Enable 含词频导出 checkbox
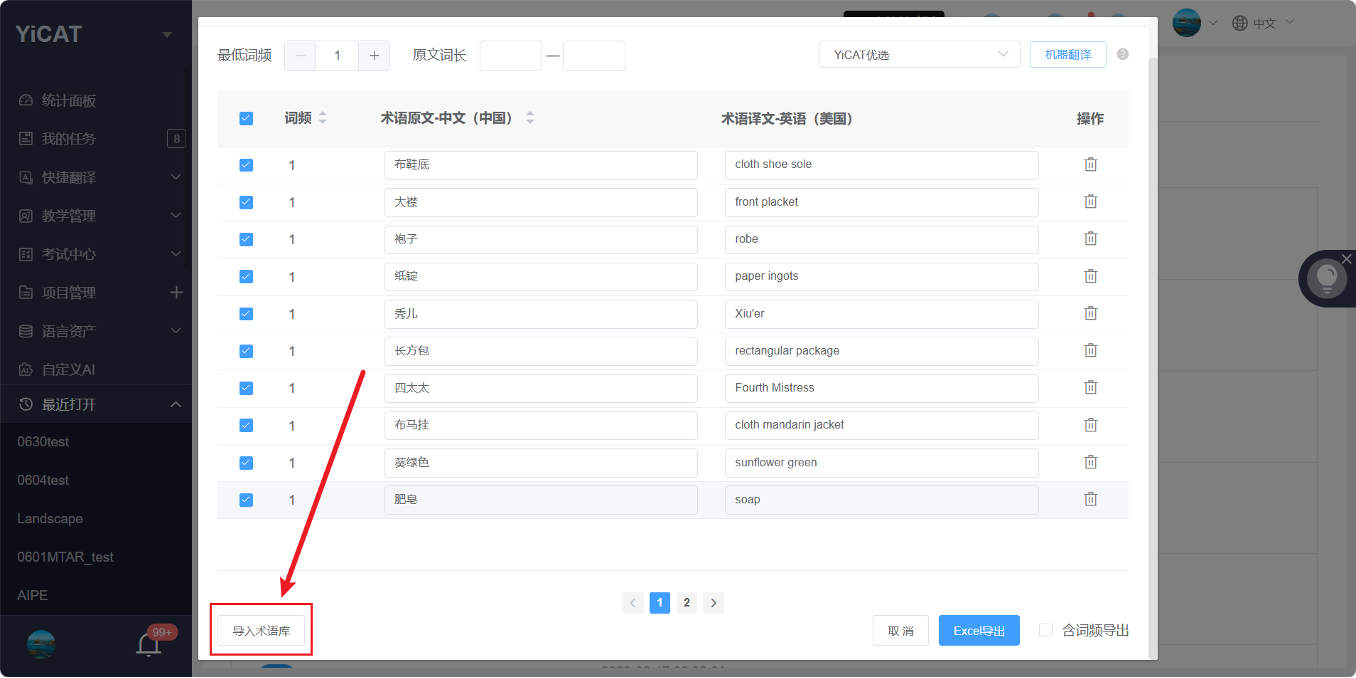Screen dimensions: 1356x678 pyautogui.click(x=1046, y=630)
